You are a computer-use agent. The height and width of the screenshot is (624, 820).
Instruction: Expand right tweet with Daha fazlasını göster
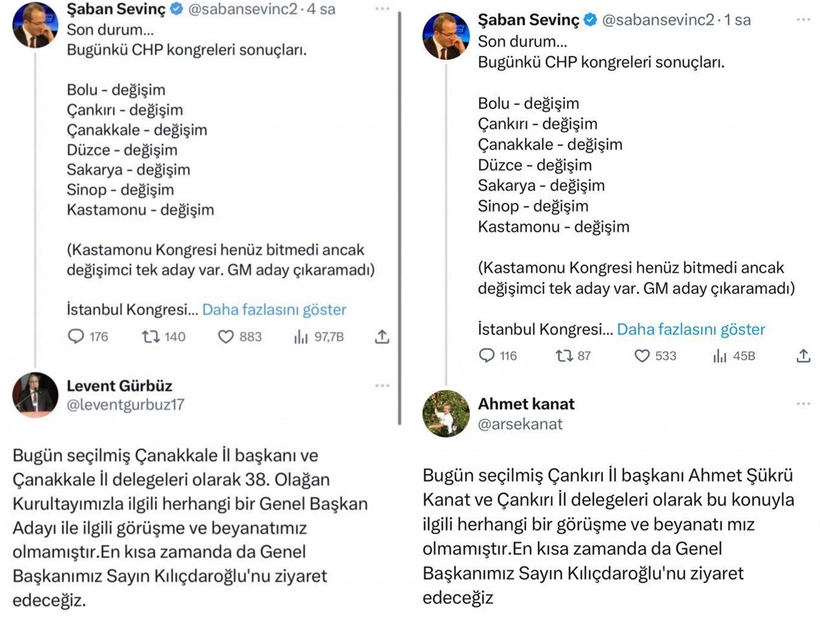[691, 329]
